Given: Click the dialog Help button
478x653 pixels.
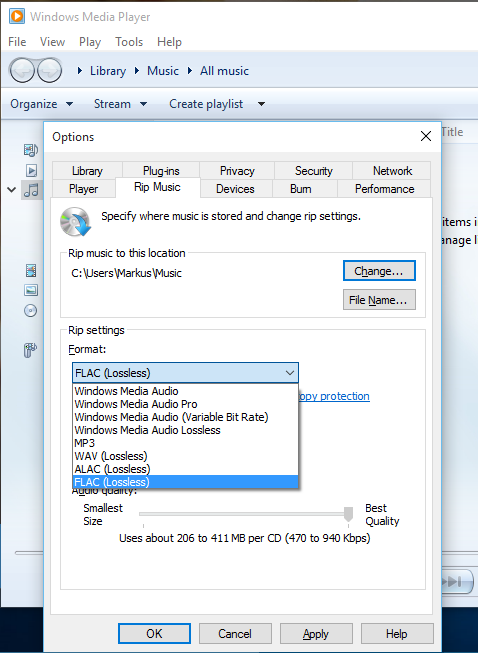Looking at the screenshot, I should [396, 633].
